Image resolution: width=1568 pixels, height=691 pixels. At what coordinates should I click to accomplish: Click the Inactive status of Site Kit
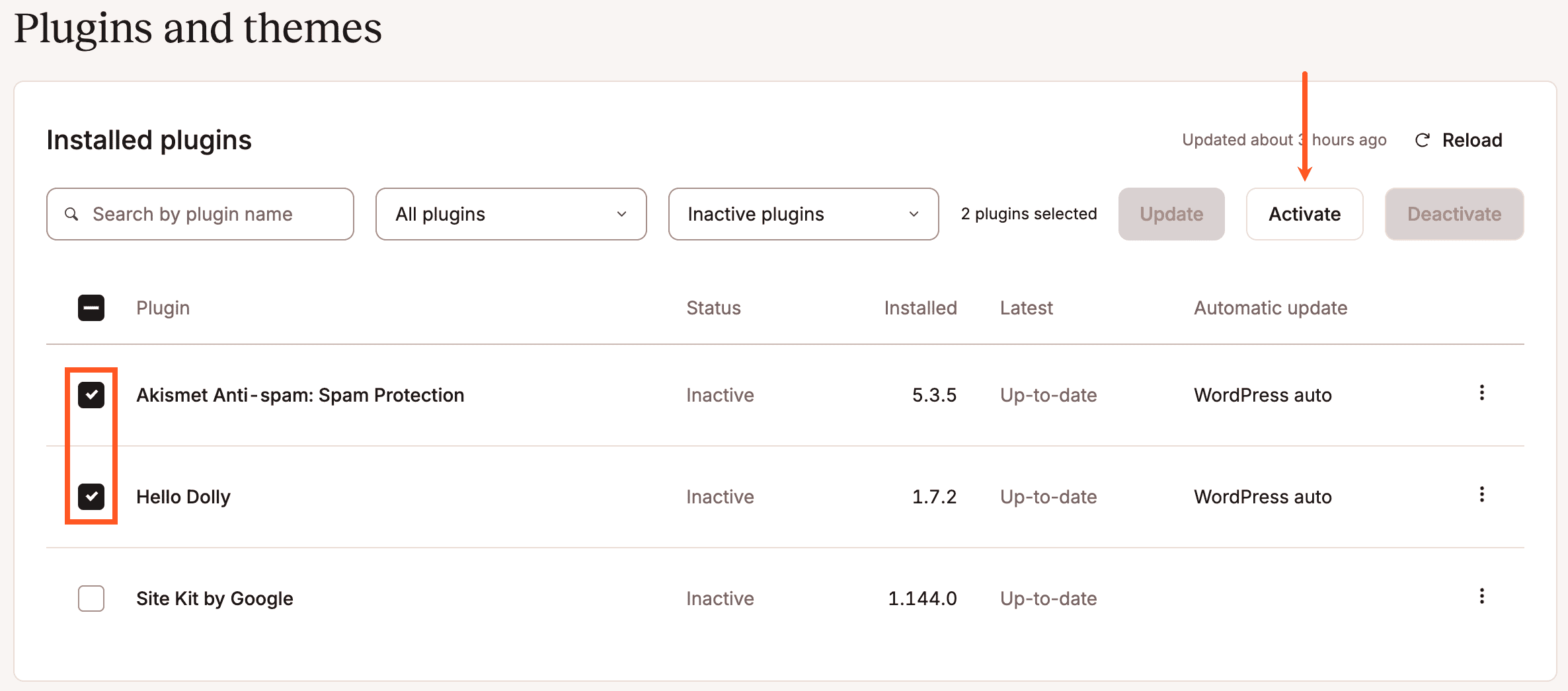(x=720, y=599)
